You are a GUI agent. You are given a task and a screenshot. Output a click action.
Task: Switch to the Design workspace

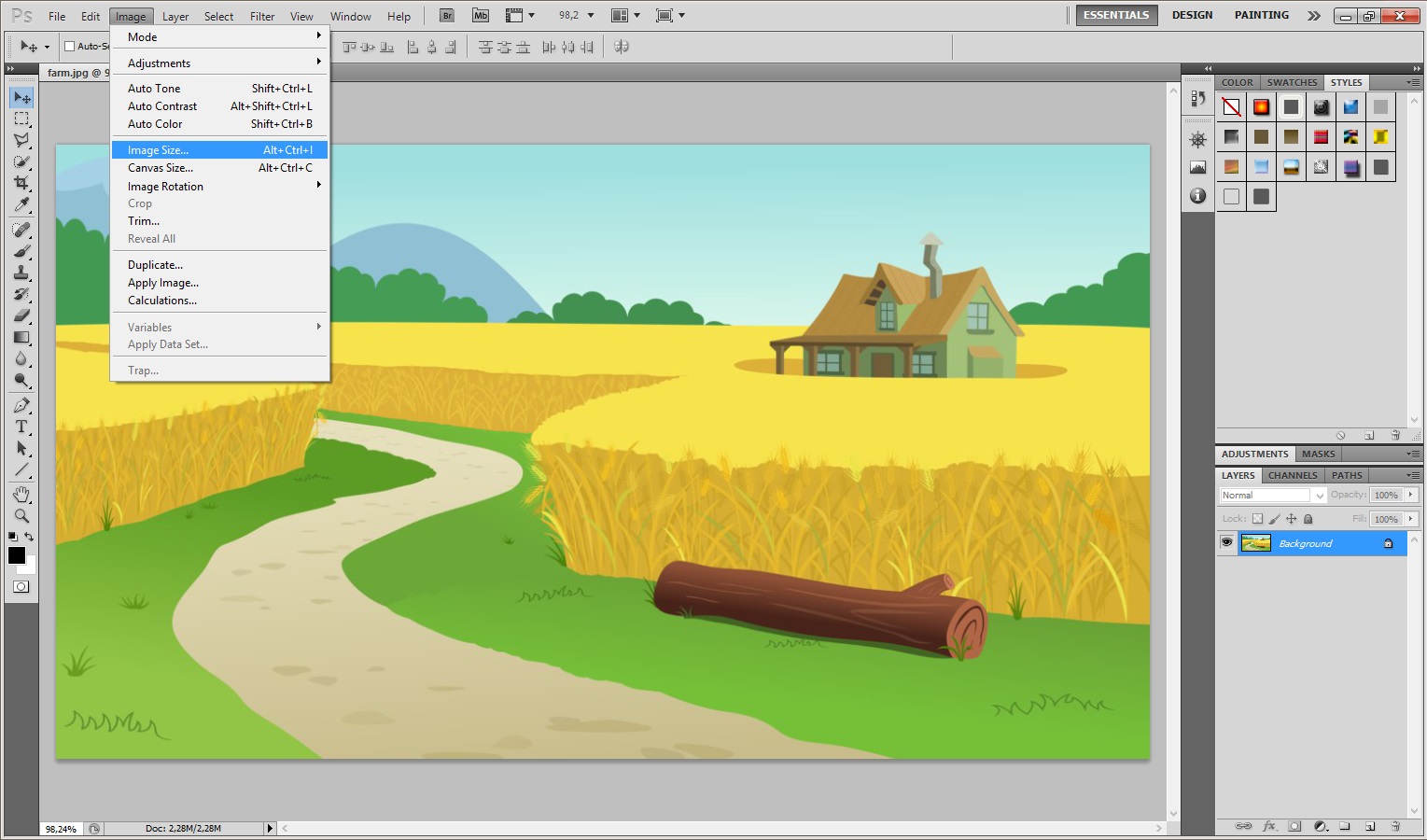coord(1192,15)
